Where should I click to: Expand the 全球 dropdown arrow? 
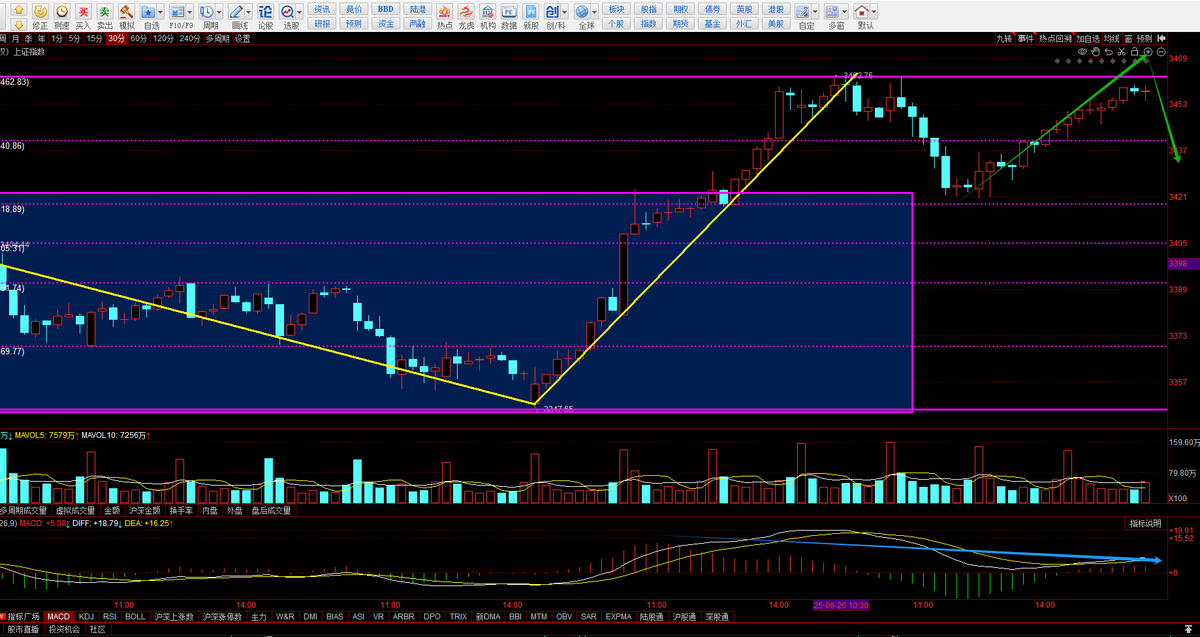594,11
